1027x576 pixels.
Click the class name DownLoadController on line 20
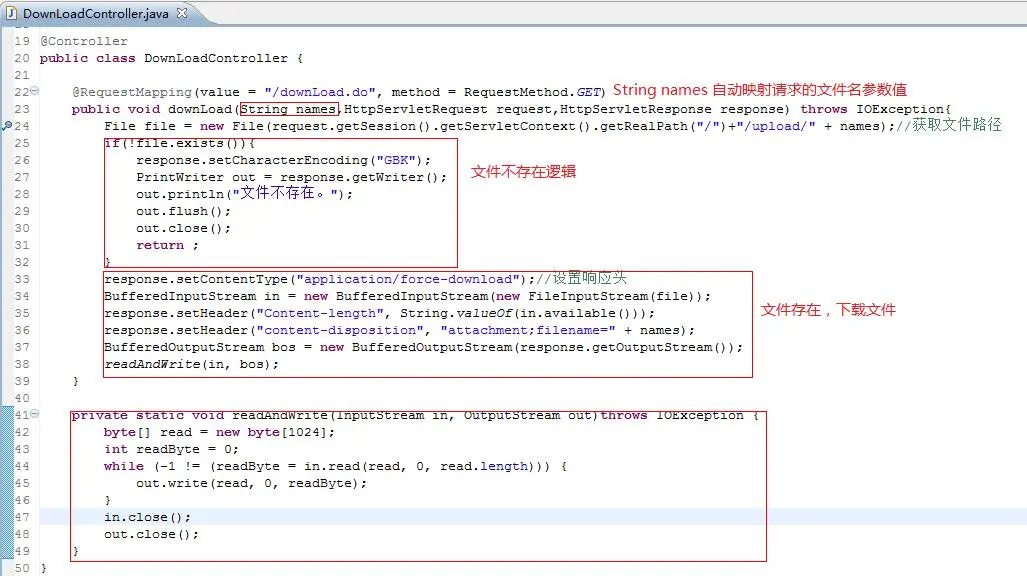[215, 58]
